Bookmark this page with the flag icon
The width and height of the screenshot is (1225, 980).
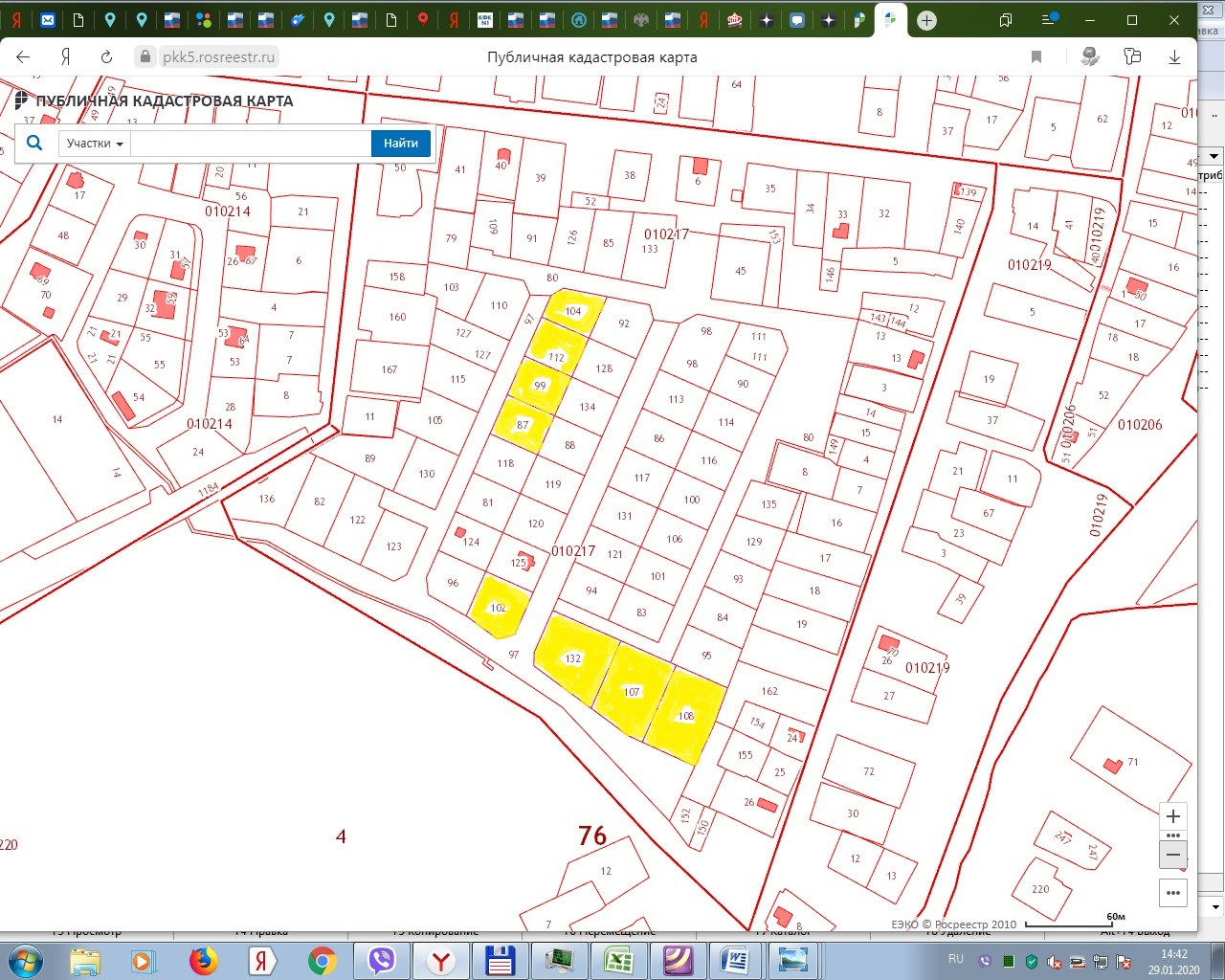point(1036,57)
